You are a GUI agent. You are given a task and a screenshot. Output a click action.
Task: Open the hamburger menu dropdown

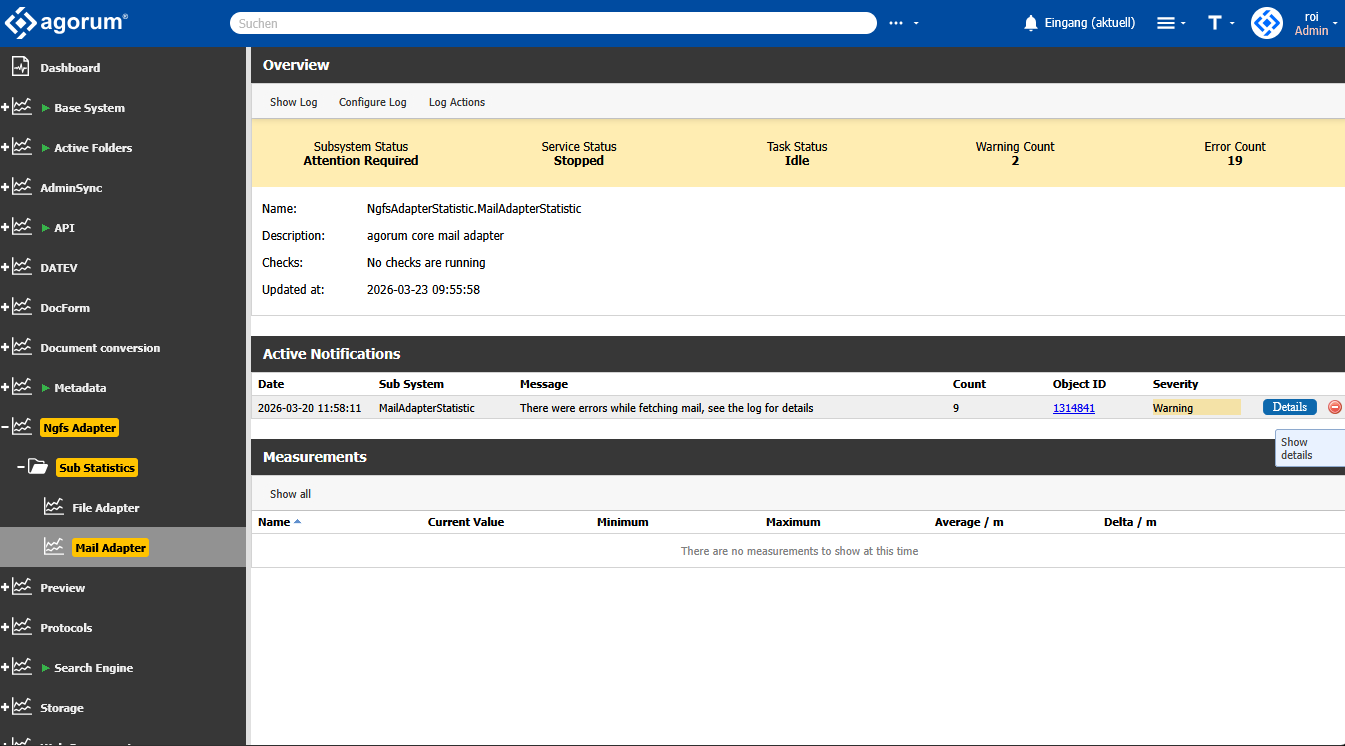pos(1170,23)
